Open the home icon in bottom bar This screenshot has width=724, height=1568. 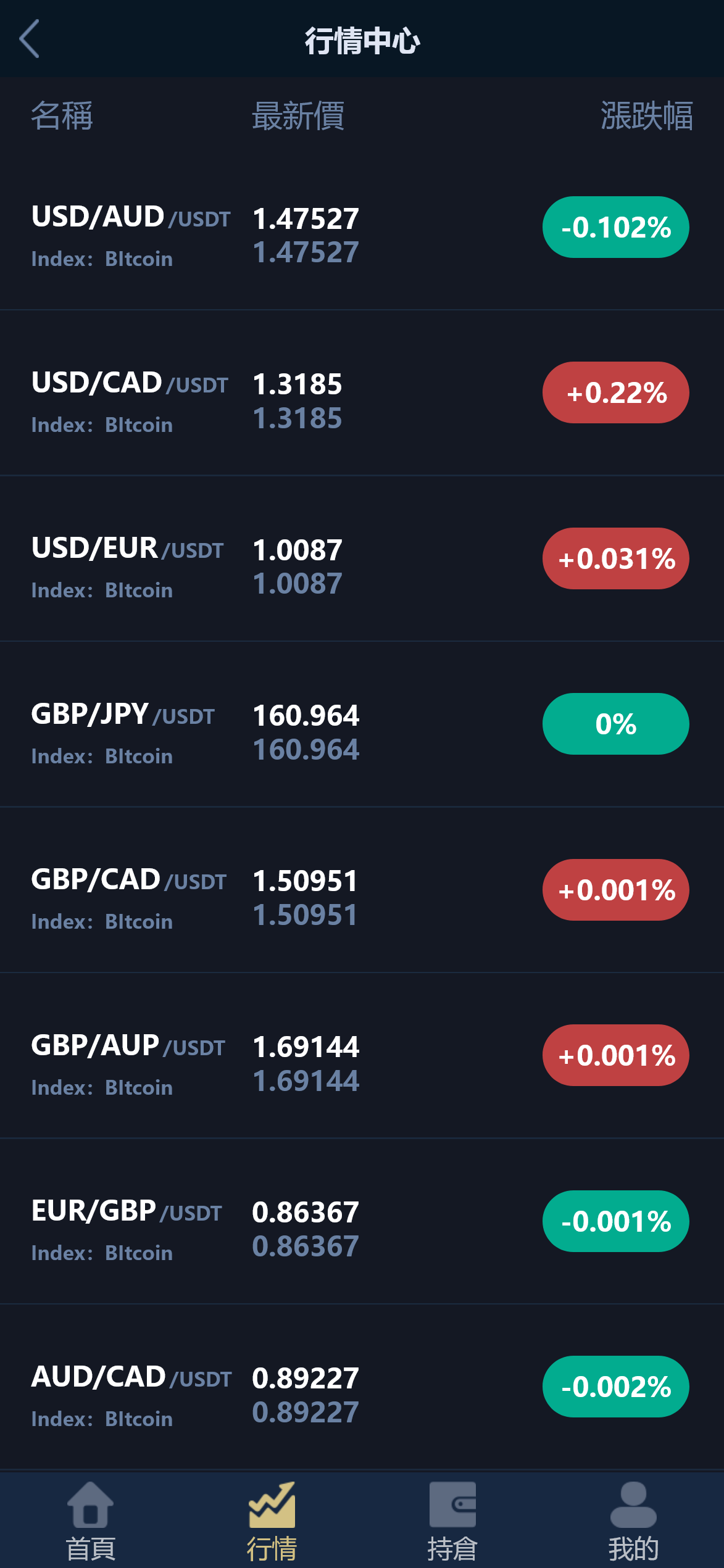coord(90,1504)
